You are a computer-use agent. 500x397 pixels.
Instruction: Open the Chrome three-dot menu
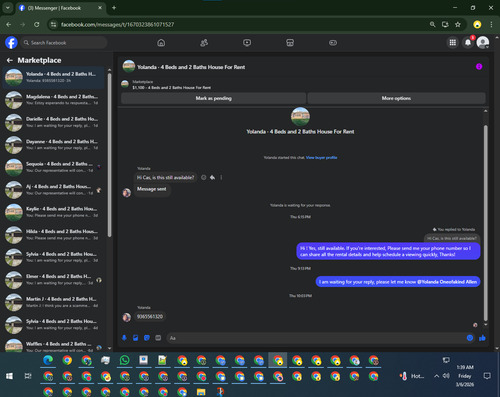pyautogui.click(x=491, y=24)
